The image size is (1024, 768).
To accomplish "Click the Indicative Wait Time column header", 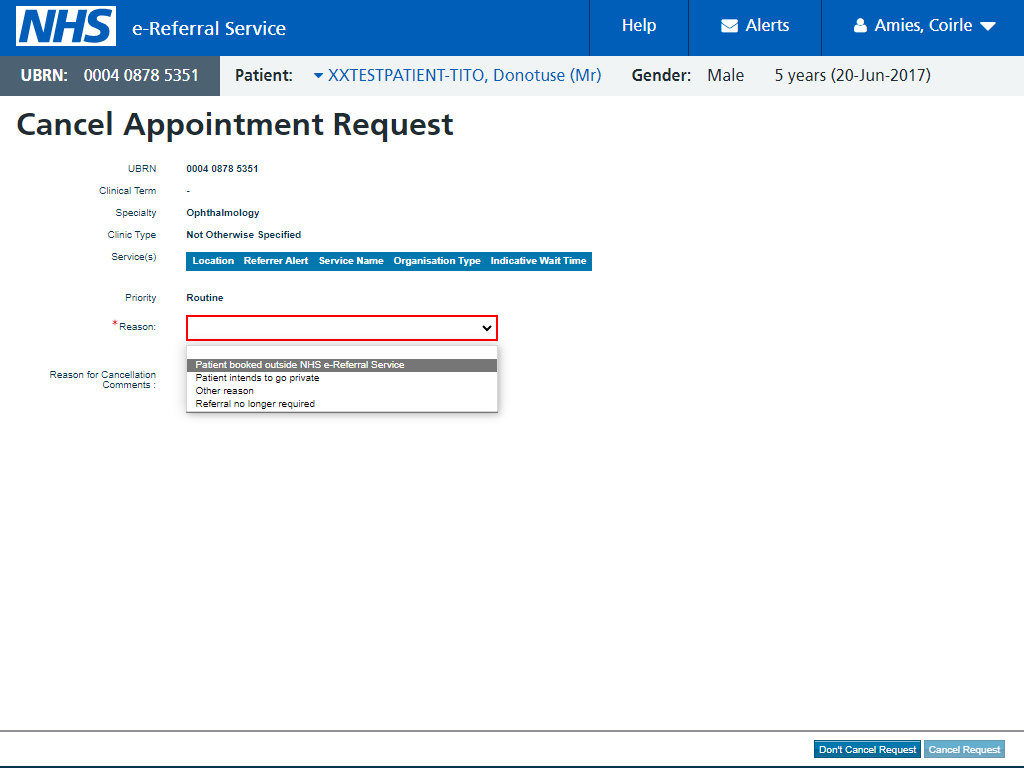I will tap(538, 261).
